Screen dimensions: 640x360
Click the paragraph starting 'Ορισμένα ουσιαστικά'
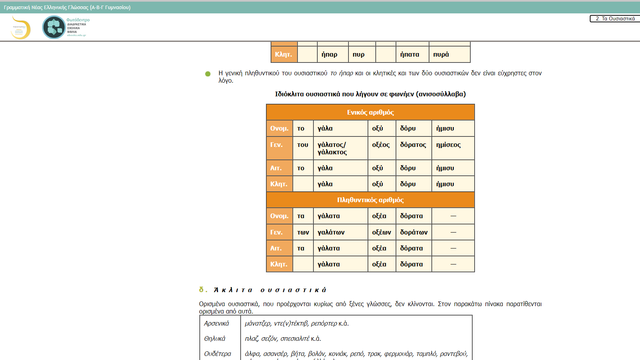370,307
